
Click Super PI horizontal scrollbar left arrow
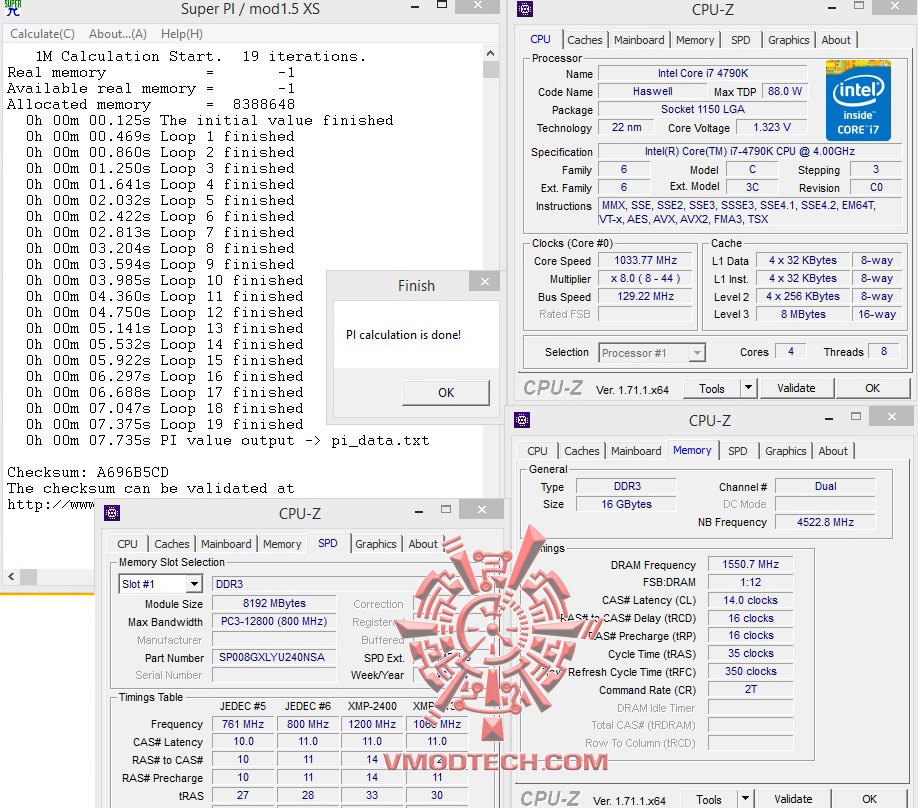[11, 577]
